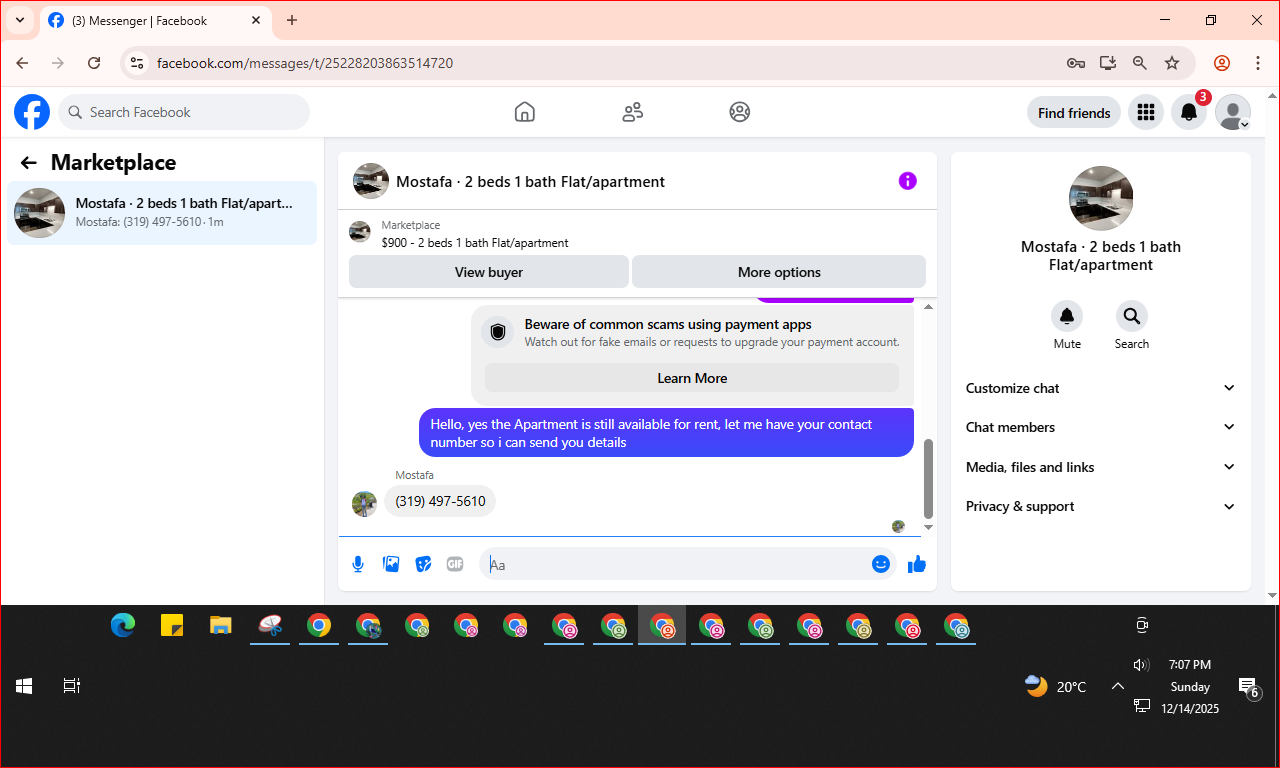Image resolution: width=1280 pixels, height=768 pixels.
Task: Show hidden system tray icons chevron
Action: (1118, 686)
